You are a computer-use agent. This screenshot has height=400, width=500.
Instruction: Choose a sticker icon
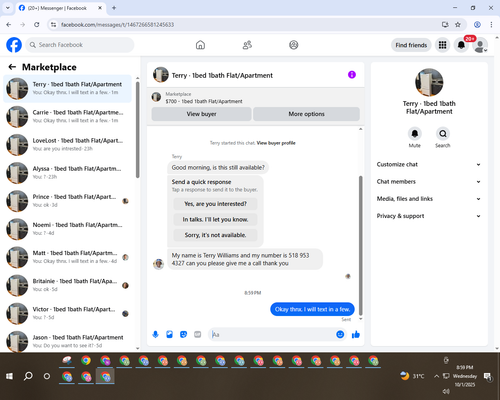pyautogui.click(x=183, y=334)
